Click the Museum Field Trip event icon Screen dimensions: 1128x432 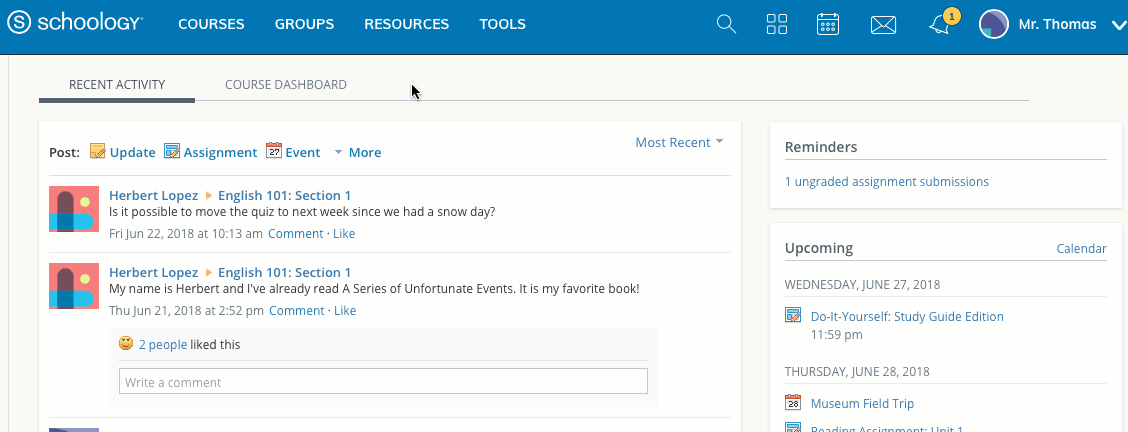pyautogui.click(x=793, y=403)
